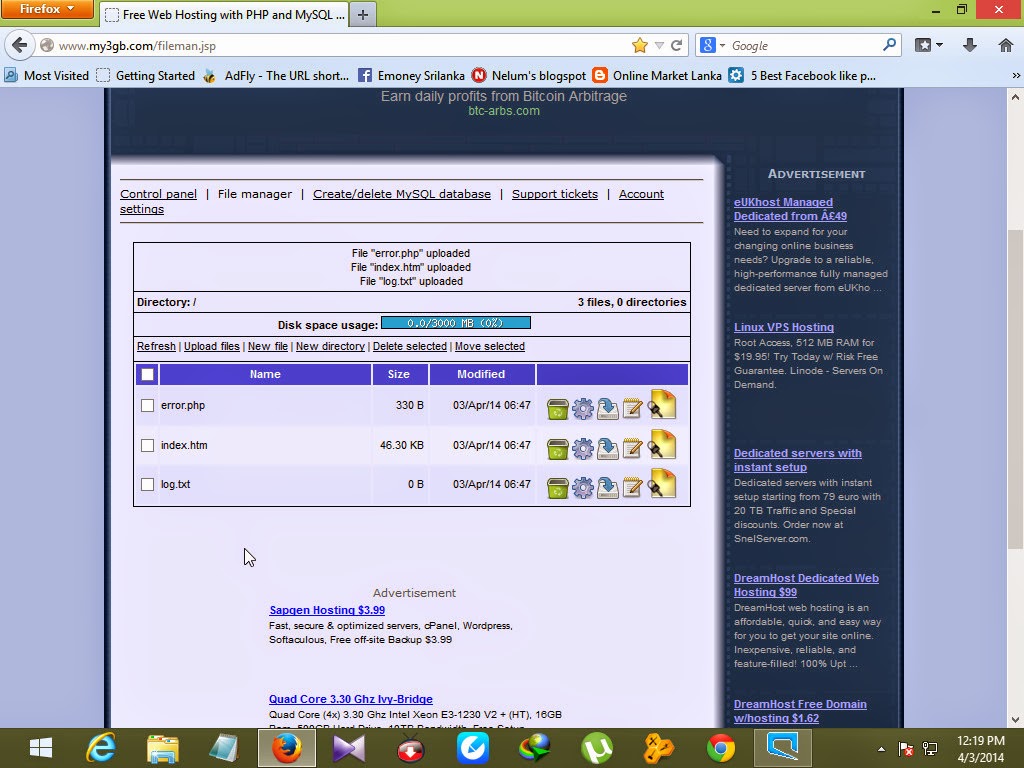
Task: Download log.txt with the blue arrow icon
Action: pyautogui.click(x=607, y=488)
